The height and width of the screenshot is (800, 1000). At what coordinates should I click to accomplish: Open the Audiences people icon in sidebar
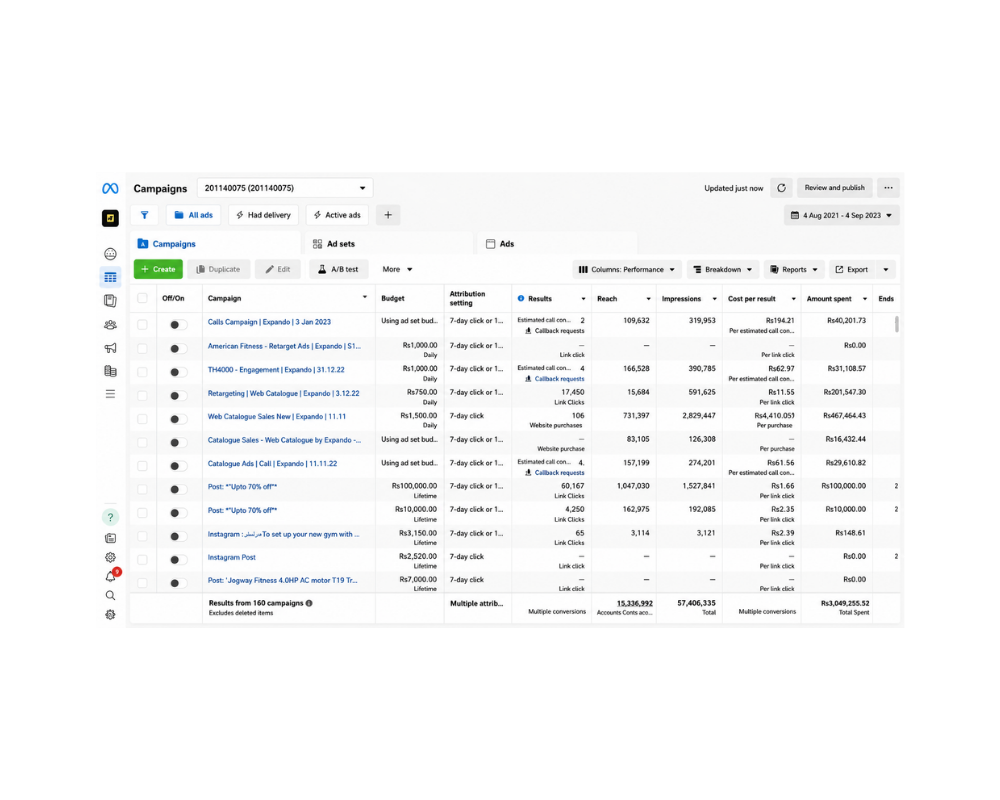[110, 325]
